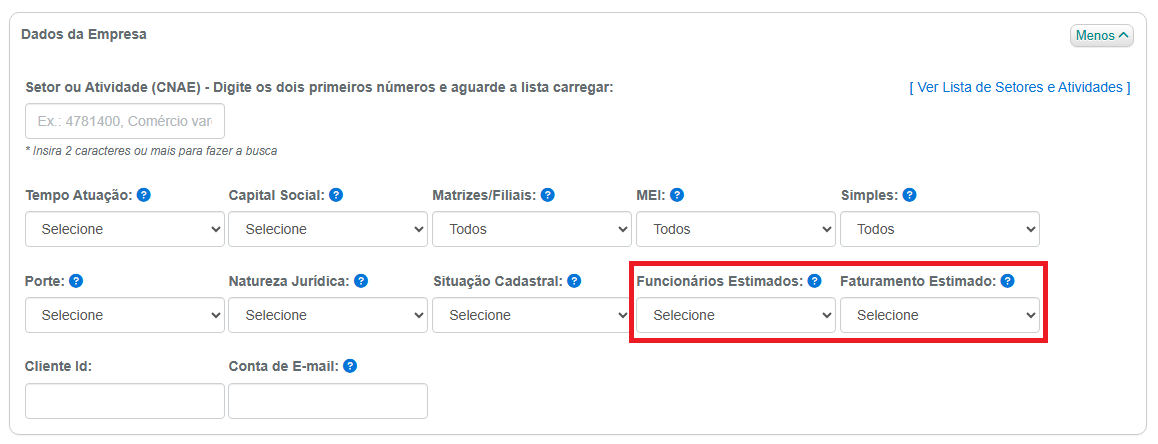Open the Funcionários Estimados dropdown
This screenshot has width=1158, height=444.
[x=736, y=315]
